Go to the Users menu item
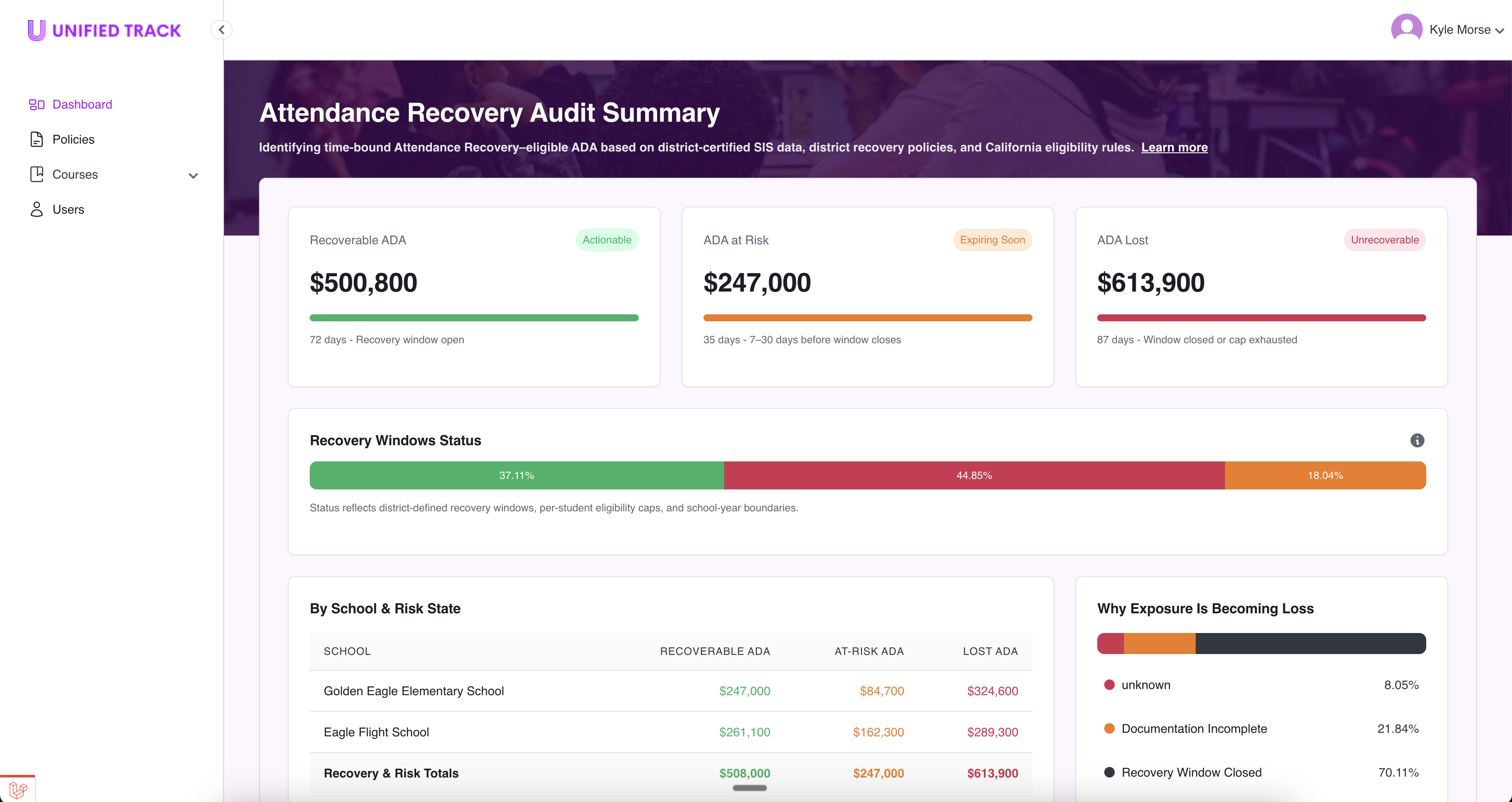Viewport: 1512px width, 802px height. (x=68, y=210)
